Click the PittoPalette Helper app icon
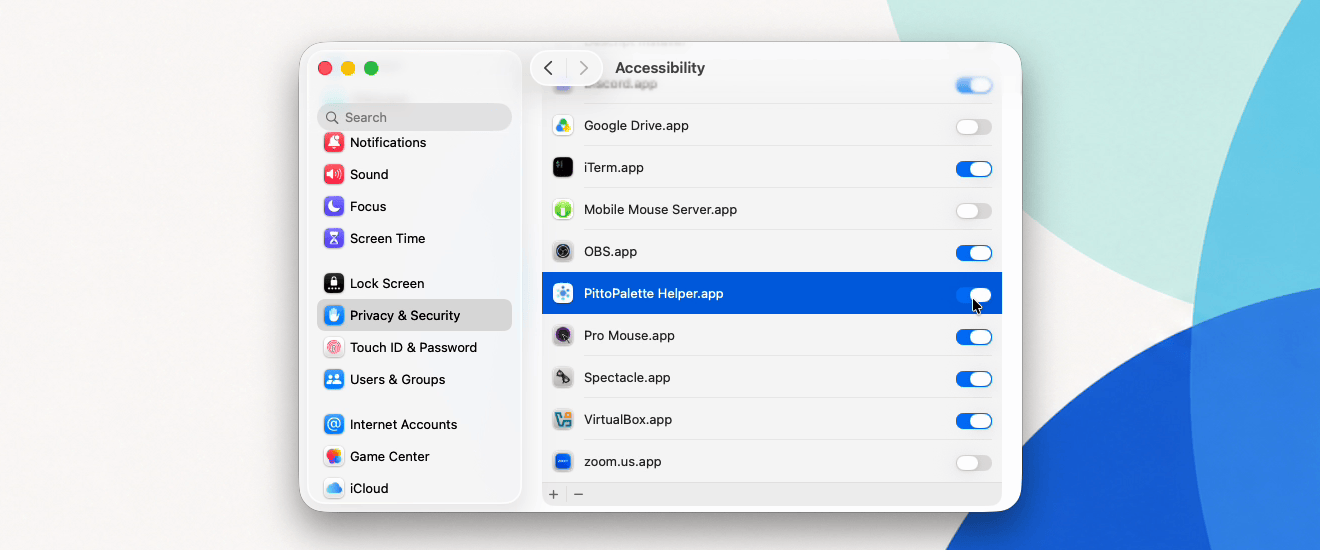1320x550 pixels. tap(563, 293)
